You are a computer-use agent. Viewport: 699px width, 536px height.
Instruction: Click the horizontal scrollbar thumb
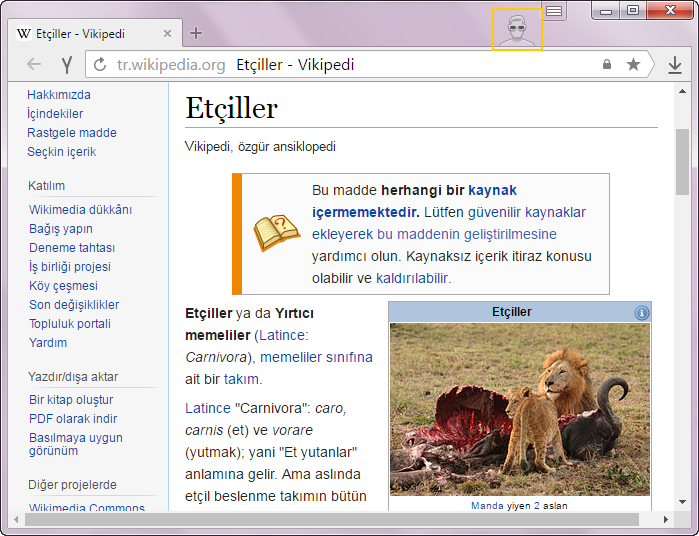(x=332, y=520)
